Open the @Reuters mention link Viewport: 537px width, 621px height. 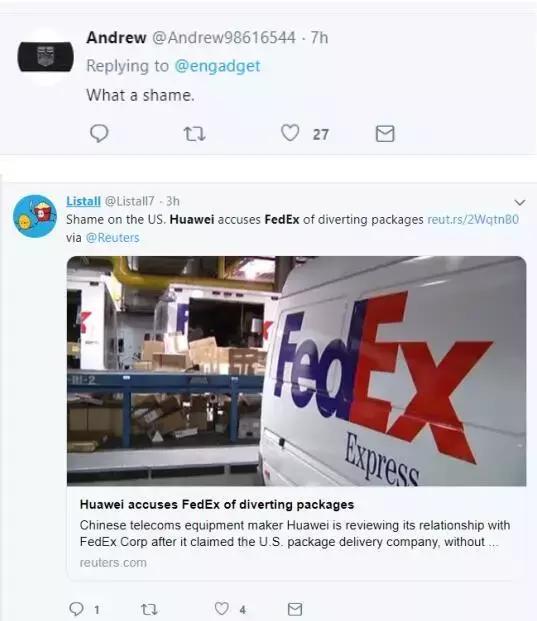click(112, 238)
